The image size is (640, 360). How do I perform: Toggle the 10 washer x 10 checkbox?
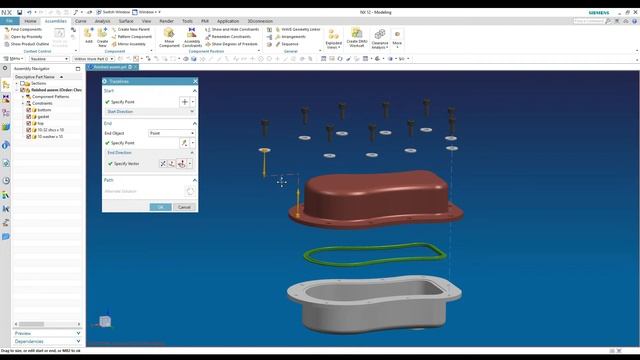click(x=29, y=136)
